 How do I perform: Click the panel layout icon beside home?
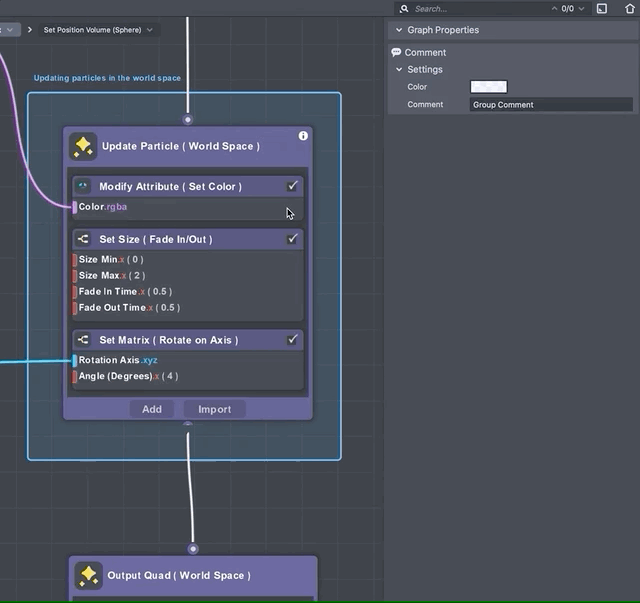tap(602, 9)
